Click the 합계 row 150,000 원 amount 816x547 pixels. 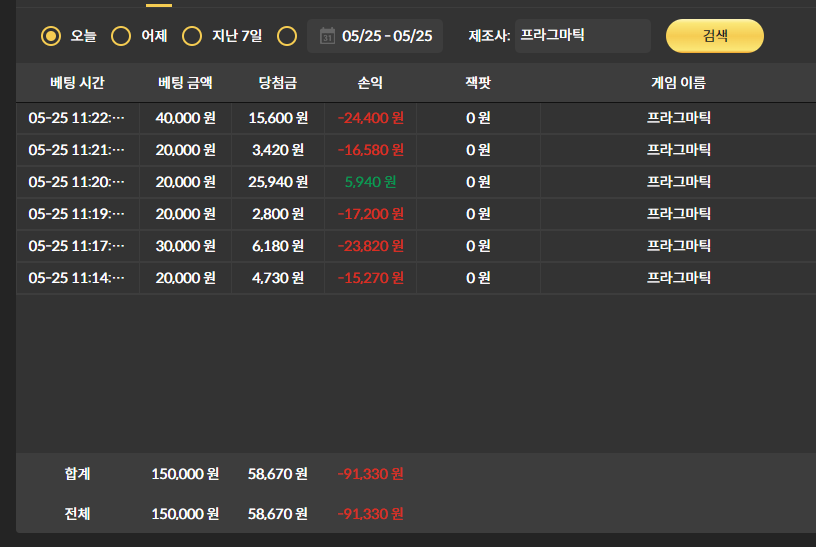pos(185,474)
